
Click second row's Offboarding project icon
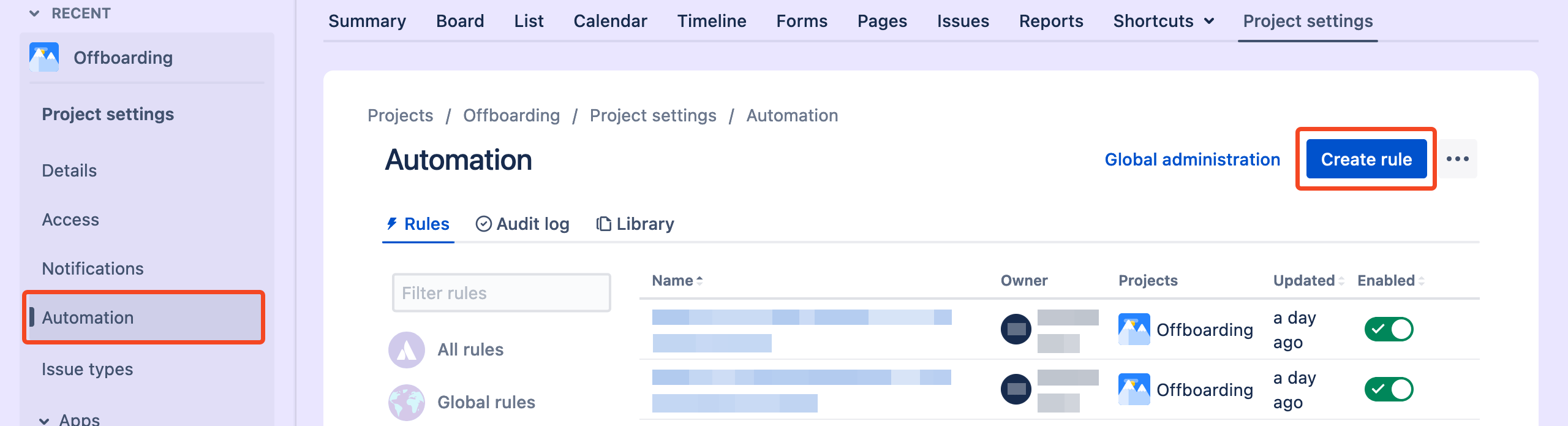(1134, 389)
